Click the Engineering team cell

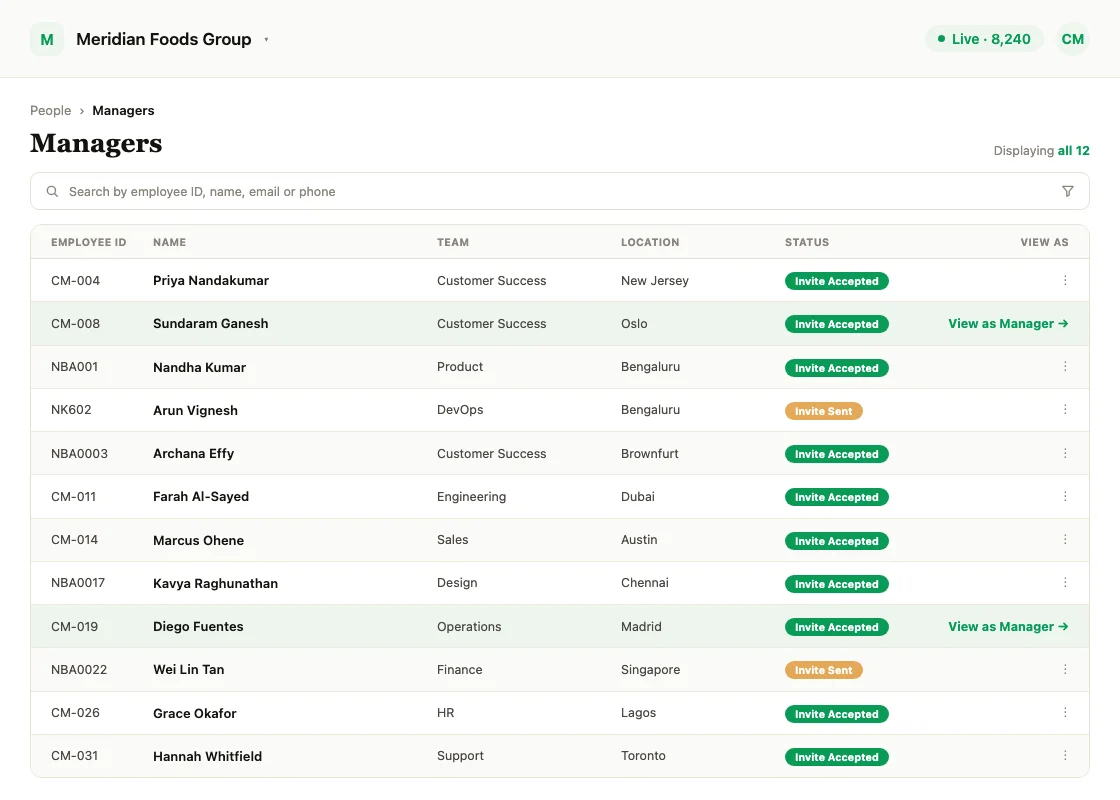(471, 496)
